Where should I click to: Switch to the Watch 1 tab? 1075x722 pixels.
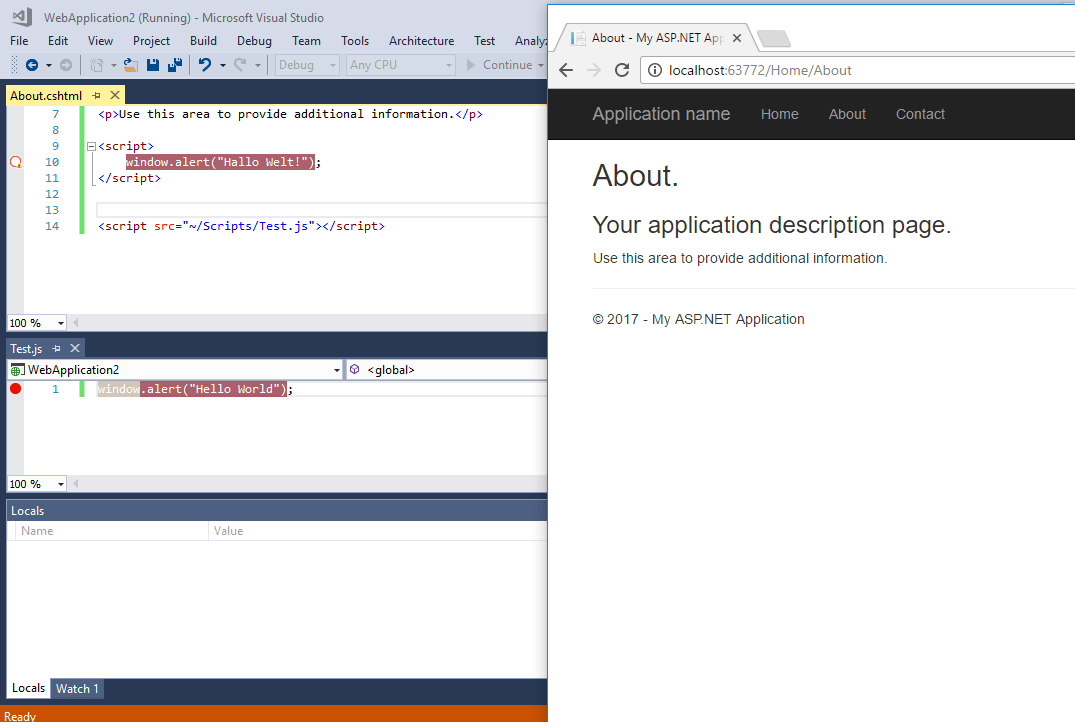tap(77, 688)
